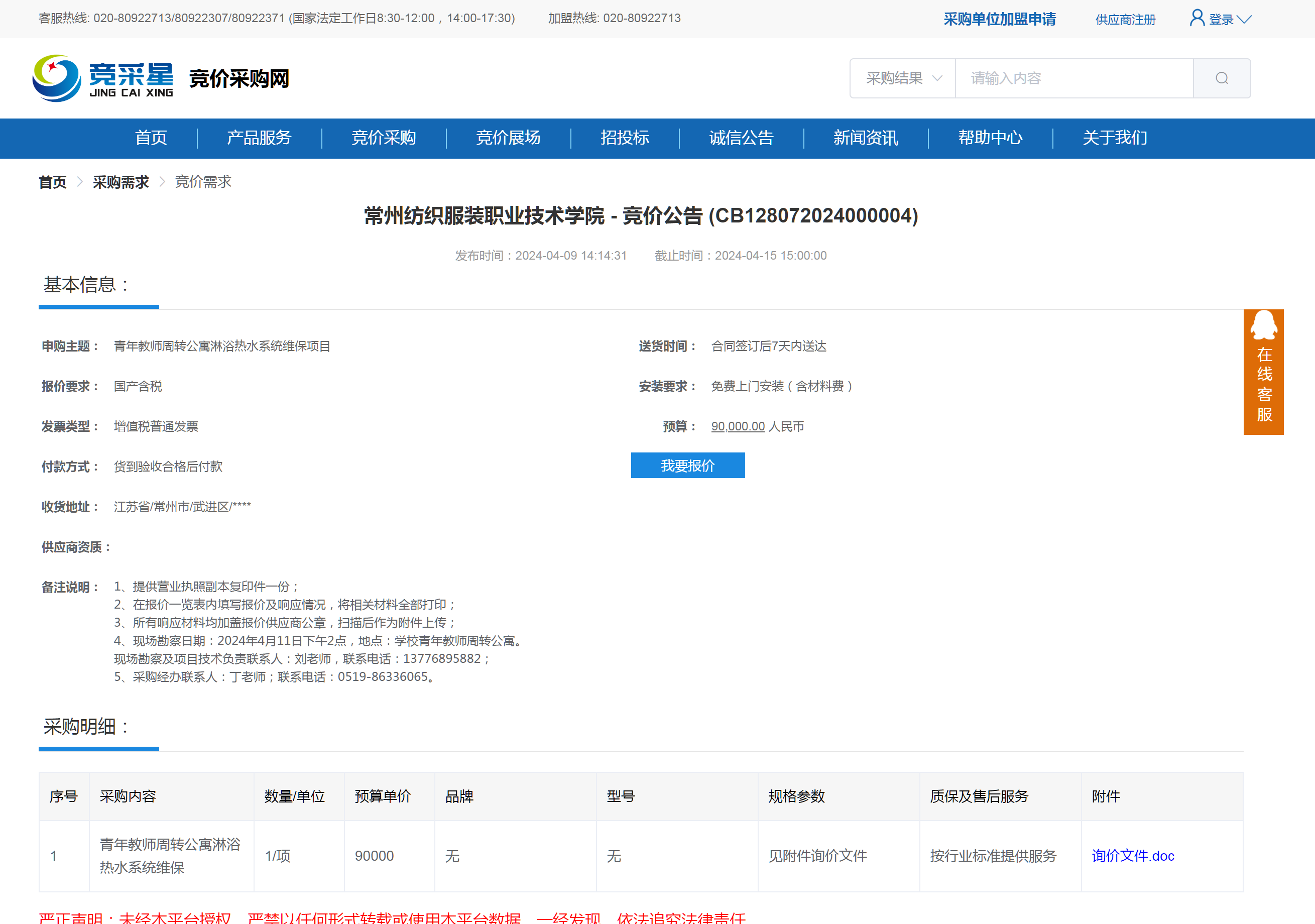The height and width of the screenshot is (924, 1315).
Task: Expand the 采购结果 search type dropdown
Action: click(903, 78)
